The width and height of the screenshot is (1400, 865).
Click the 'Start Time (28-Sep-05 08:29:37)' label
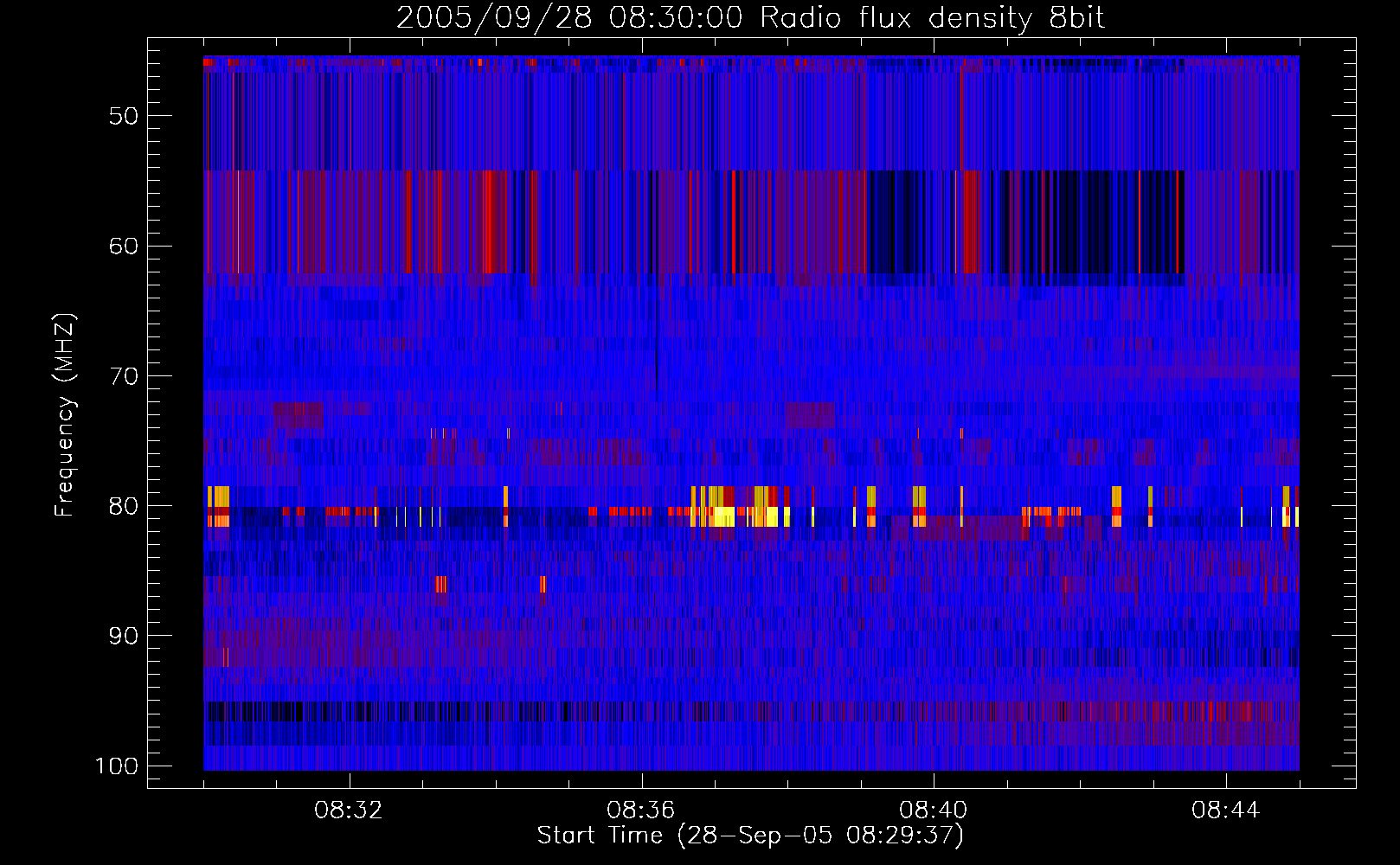(x=750, y=836)
